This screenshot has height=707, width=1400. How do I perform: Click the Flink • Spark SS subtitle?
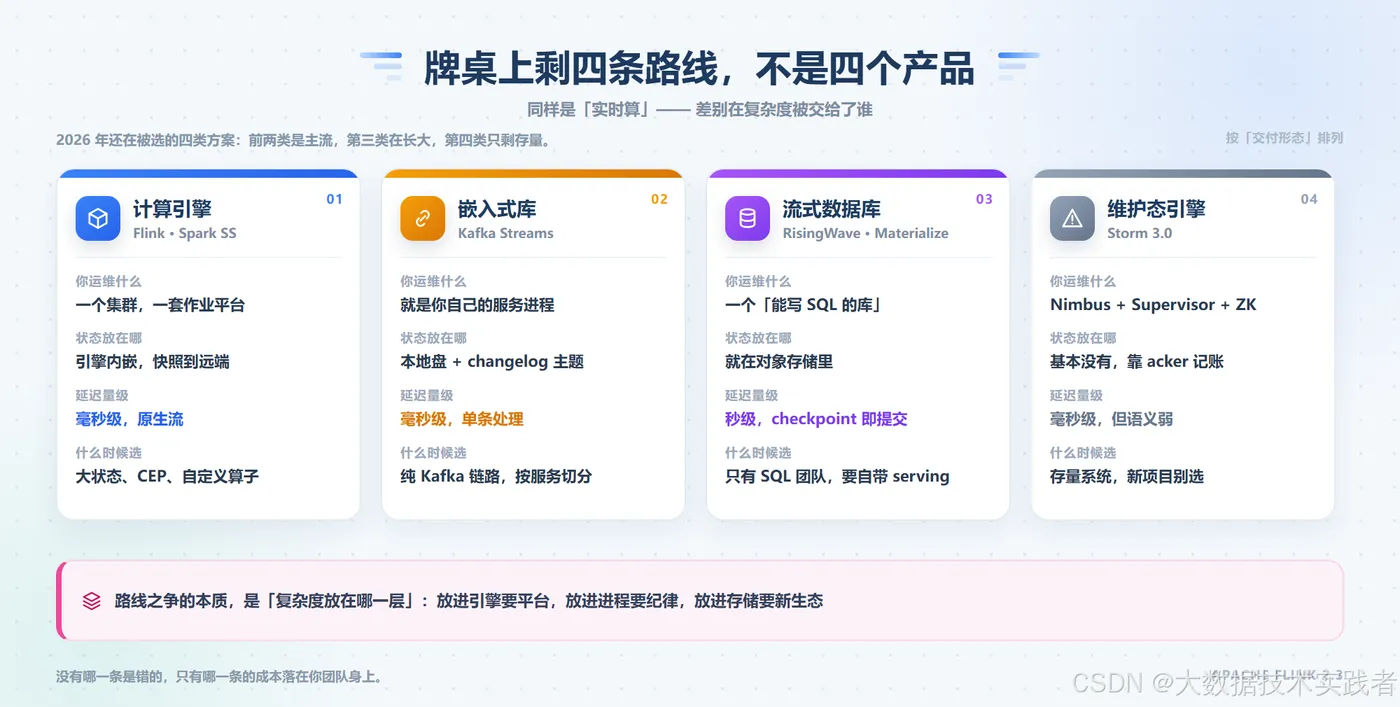click(x=185, y=233)
